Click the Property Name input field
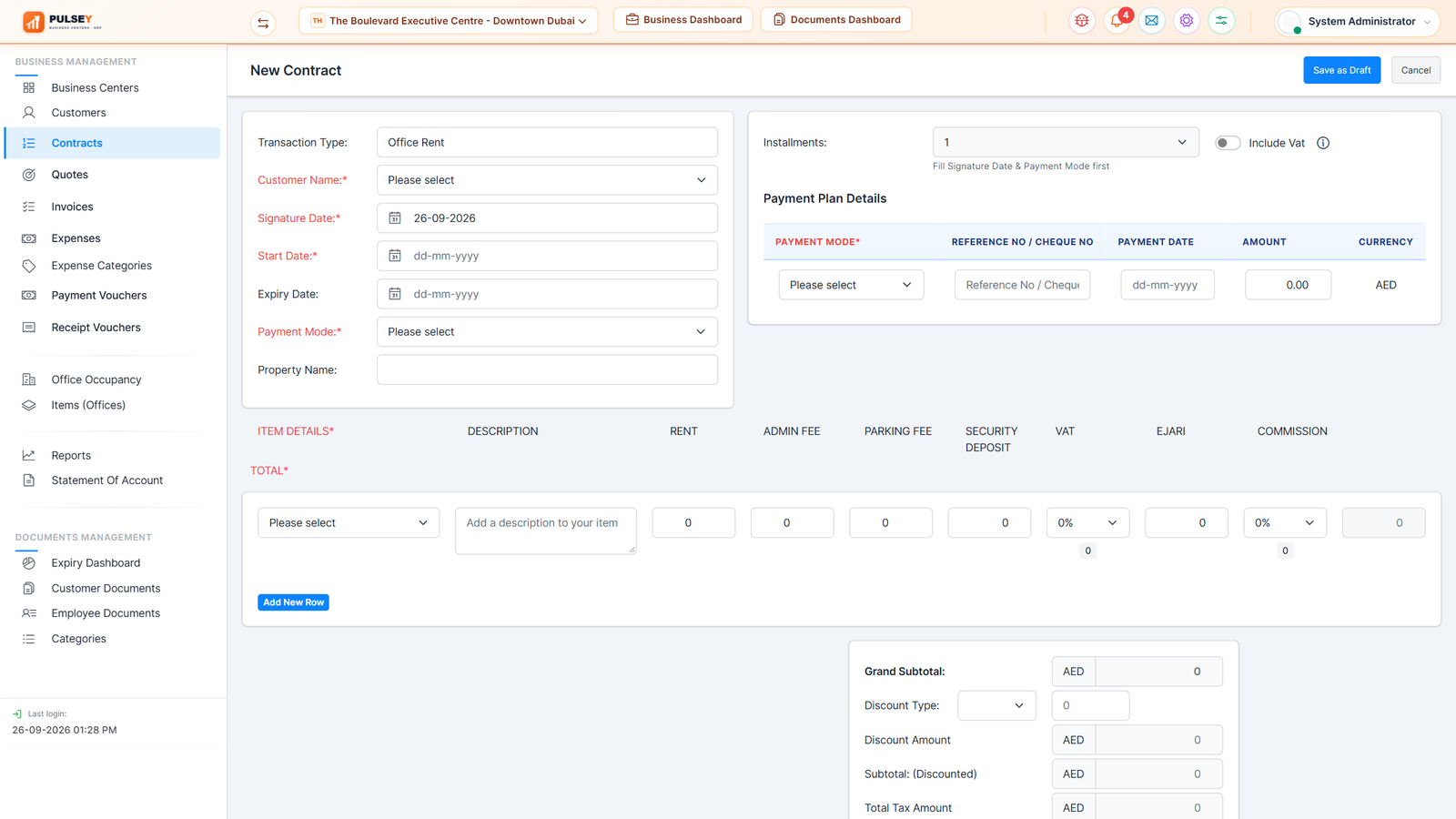1456x819 pixels. (547, 370)
